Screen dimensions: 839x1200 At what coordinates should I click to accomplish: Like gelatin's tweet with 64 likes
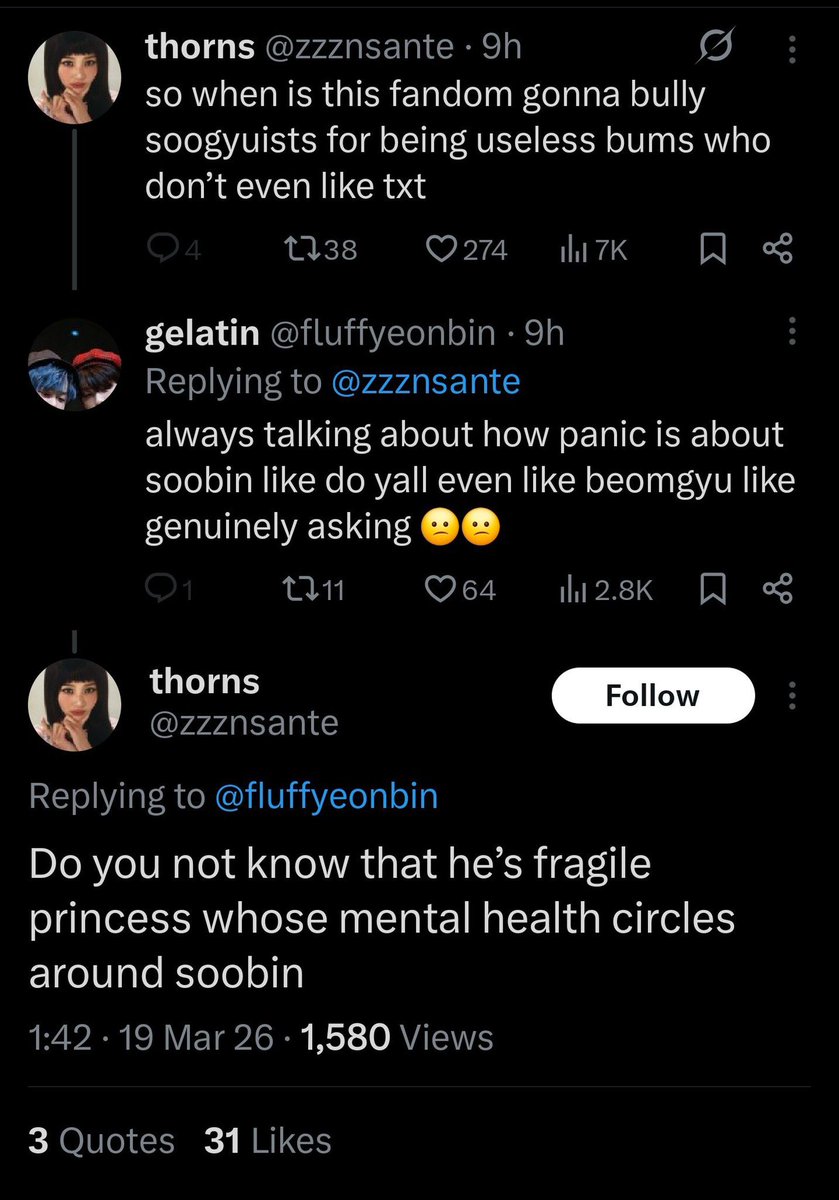coord(461,591)
